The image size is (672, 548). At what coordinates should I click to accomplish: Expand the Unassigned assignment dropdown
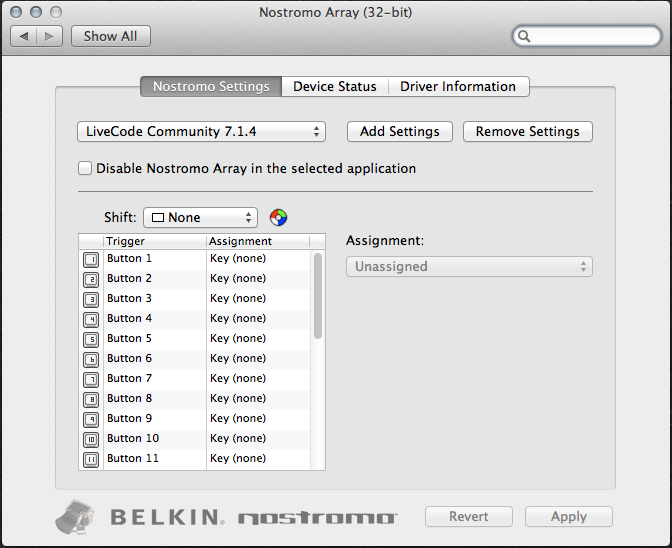[469, 267]
